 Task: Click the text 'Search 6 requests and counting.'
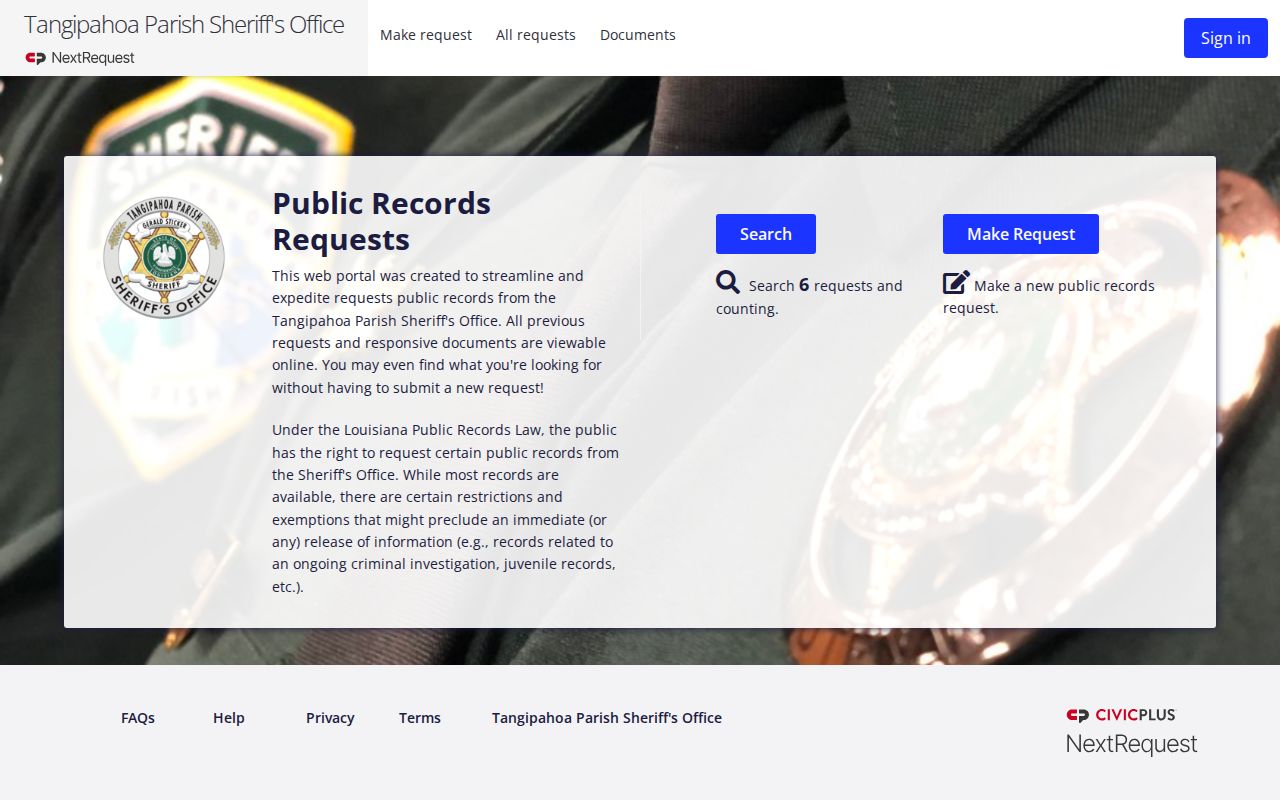(809, 297)
